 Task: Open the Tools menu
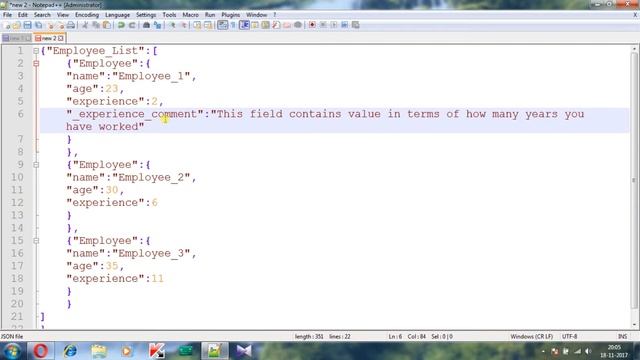point(169,15)
